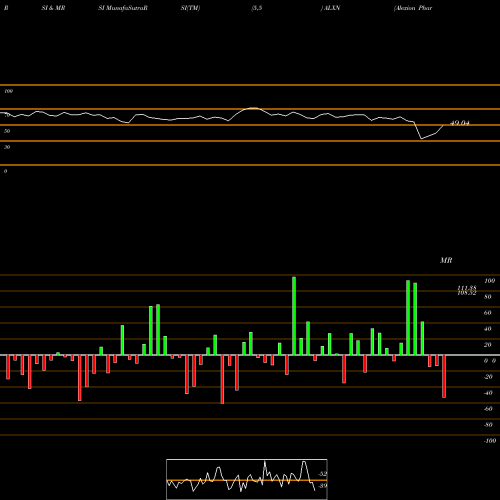Image resolution: width=500 pixels, height=500 pixels.
Task: Click the last red MR bar
Action: point(444,376)
